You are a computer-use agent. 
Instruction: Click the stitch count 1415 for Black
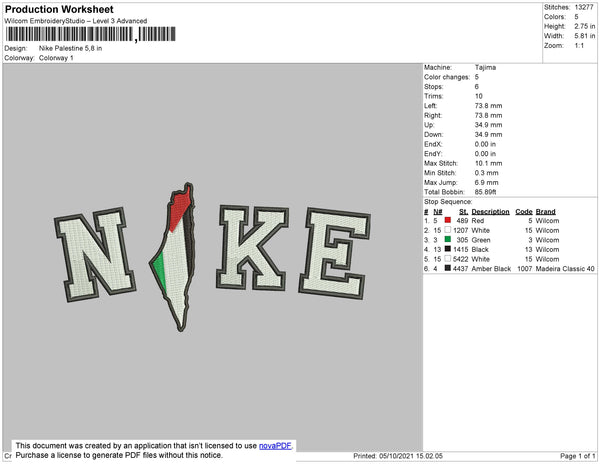coord(461,249)
